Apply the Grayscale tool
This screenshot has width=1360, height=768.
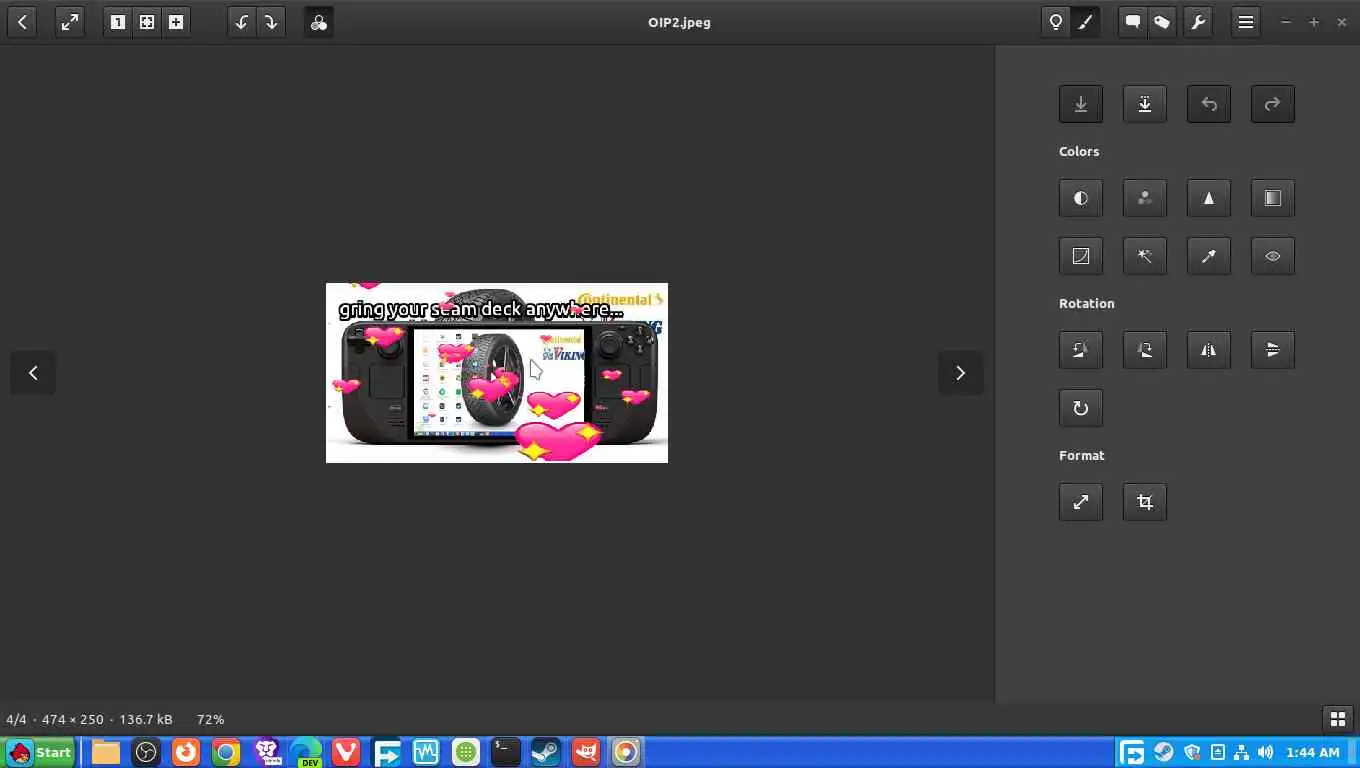(1273, 198)
